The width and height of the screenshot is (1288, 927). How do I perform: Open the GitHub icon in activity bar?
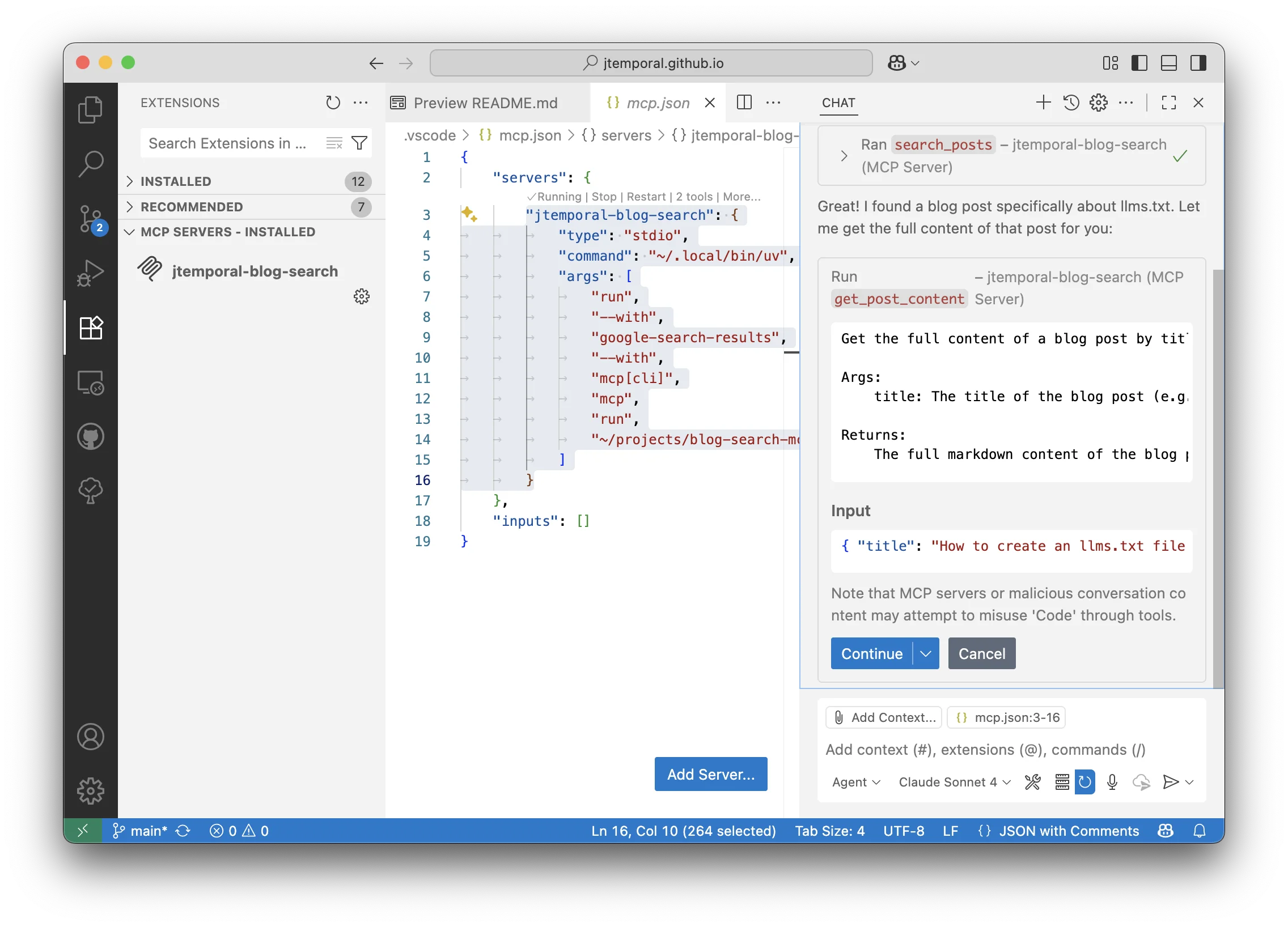coord(90,436)
